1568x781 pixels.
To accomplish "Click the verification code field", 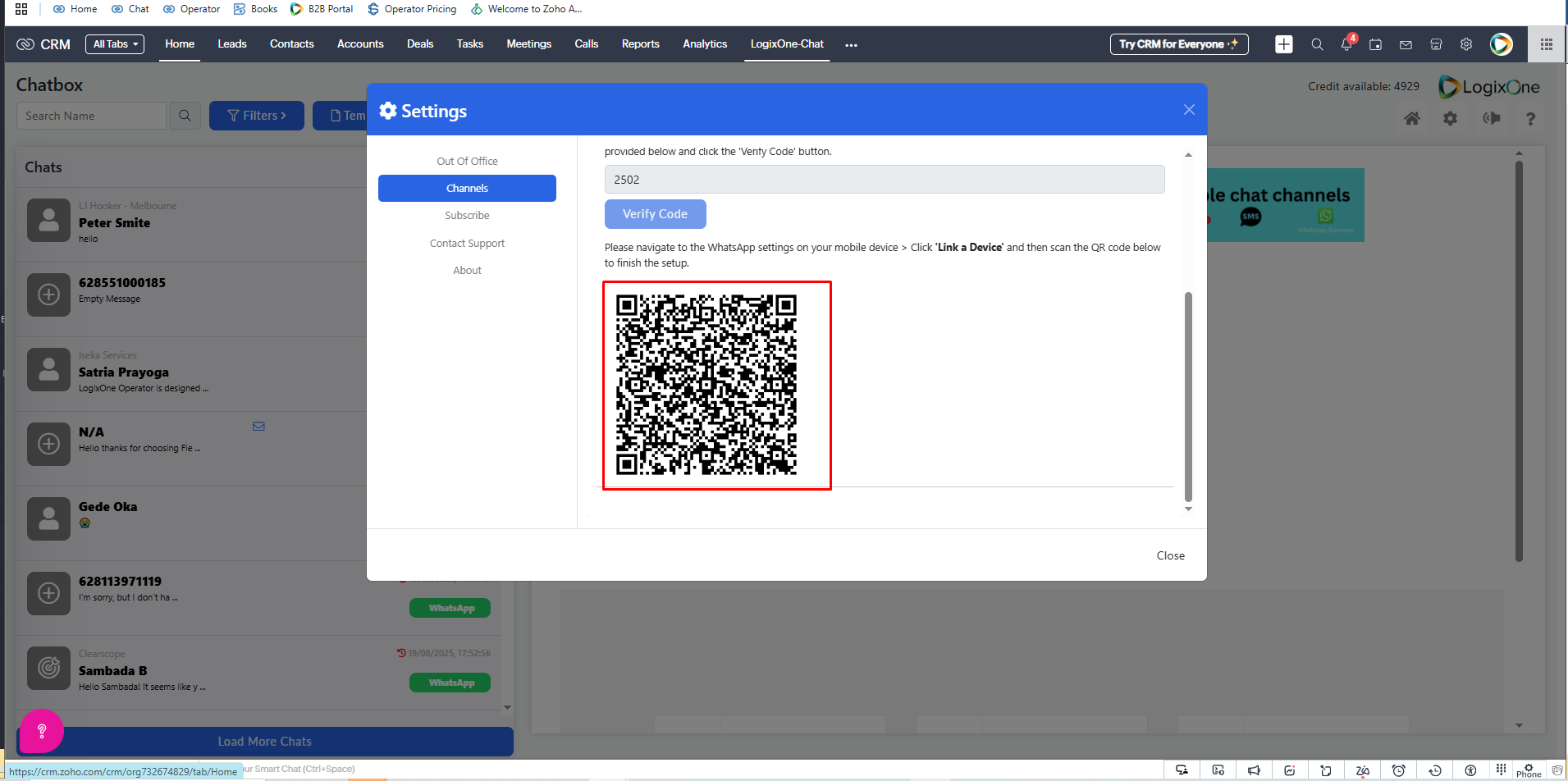I will coord(885,180).
